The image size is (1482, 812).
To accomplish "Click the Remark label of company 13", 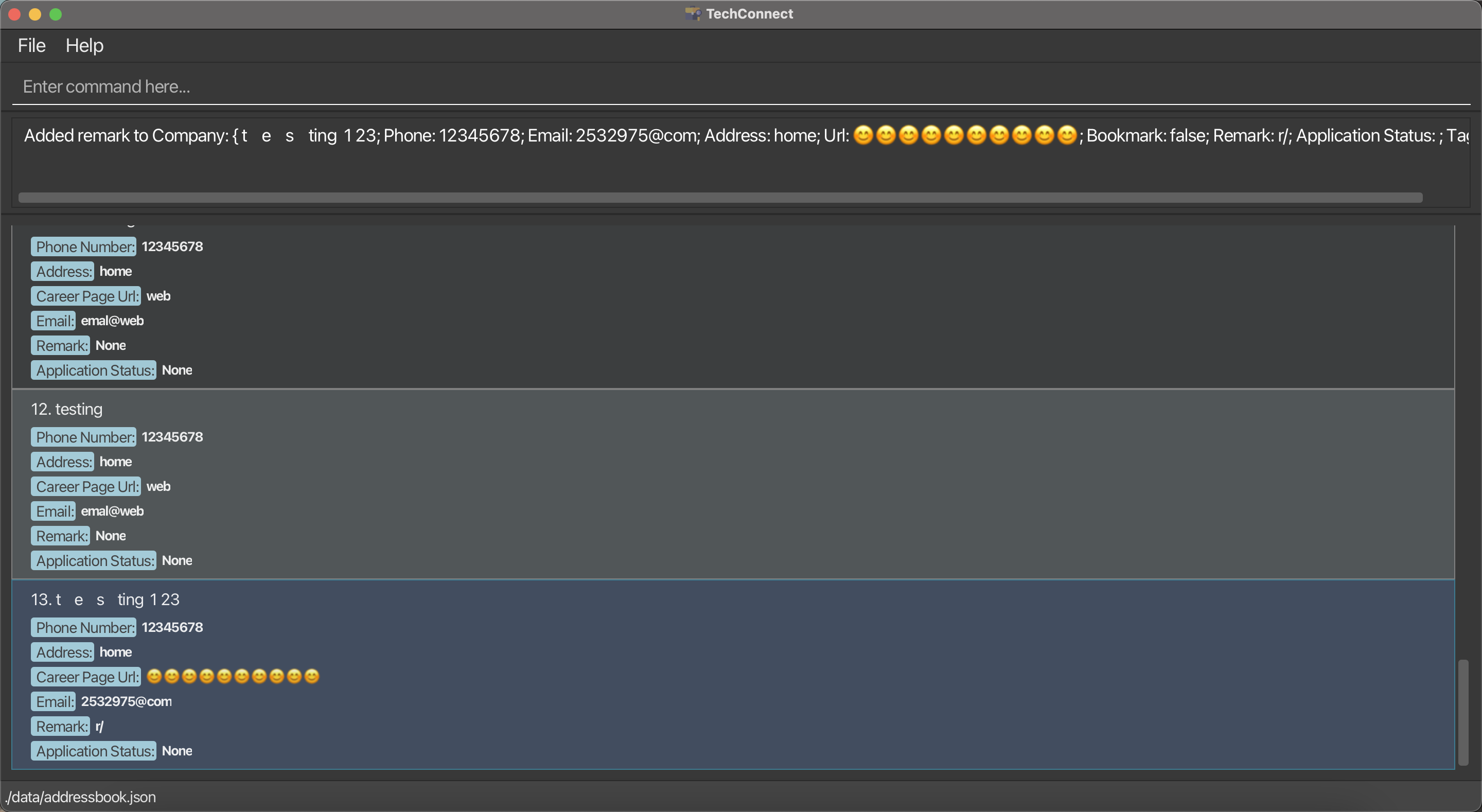I will (61, 726).
